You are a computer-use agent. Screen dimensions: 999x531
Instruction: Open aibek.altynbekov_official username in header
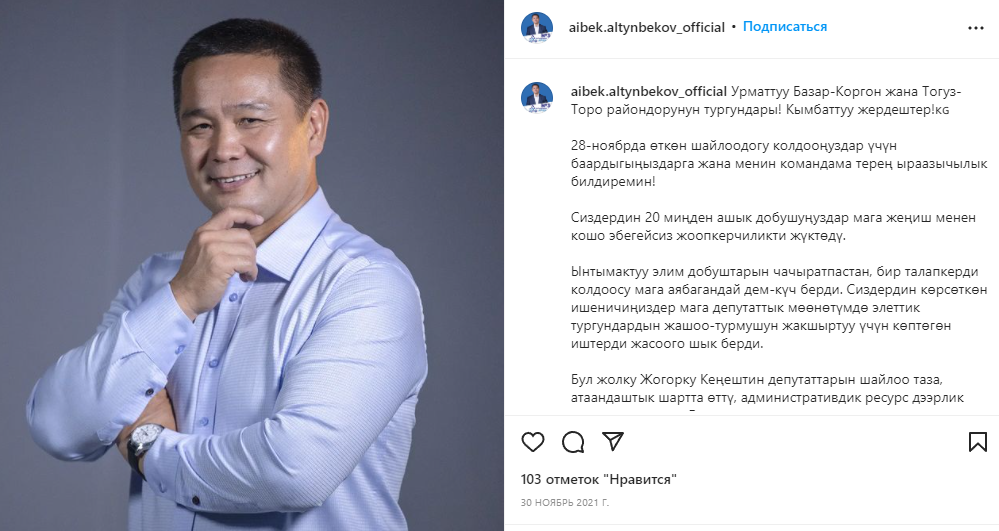pyautogui.click(x=647, y=27)
